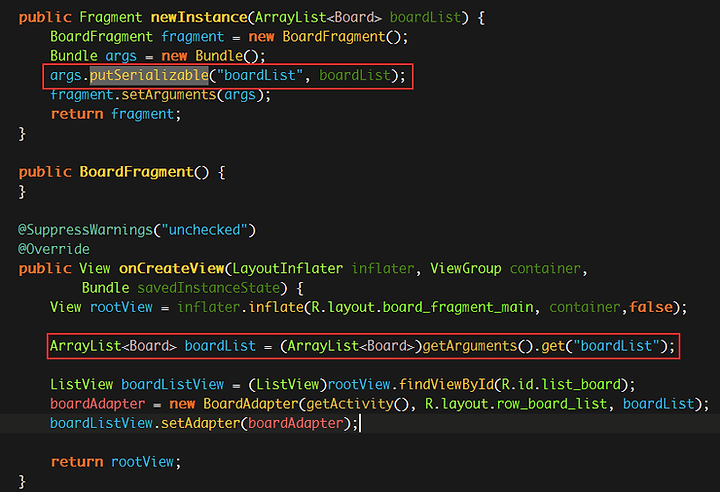This screenshot has height=492, width=720.
Task: Click the "unchecked" string literal
Action: coord(204,230)
